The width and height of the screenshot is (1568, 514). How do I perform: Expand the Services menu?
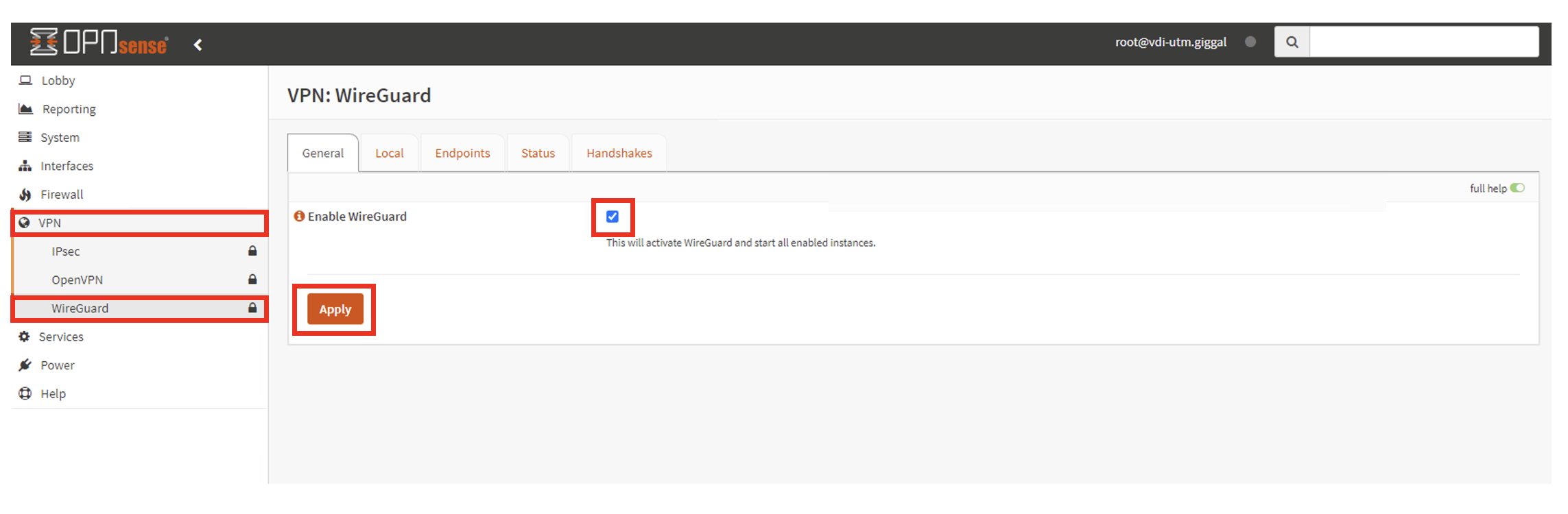[139, 336]
